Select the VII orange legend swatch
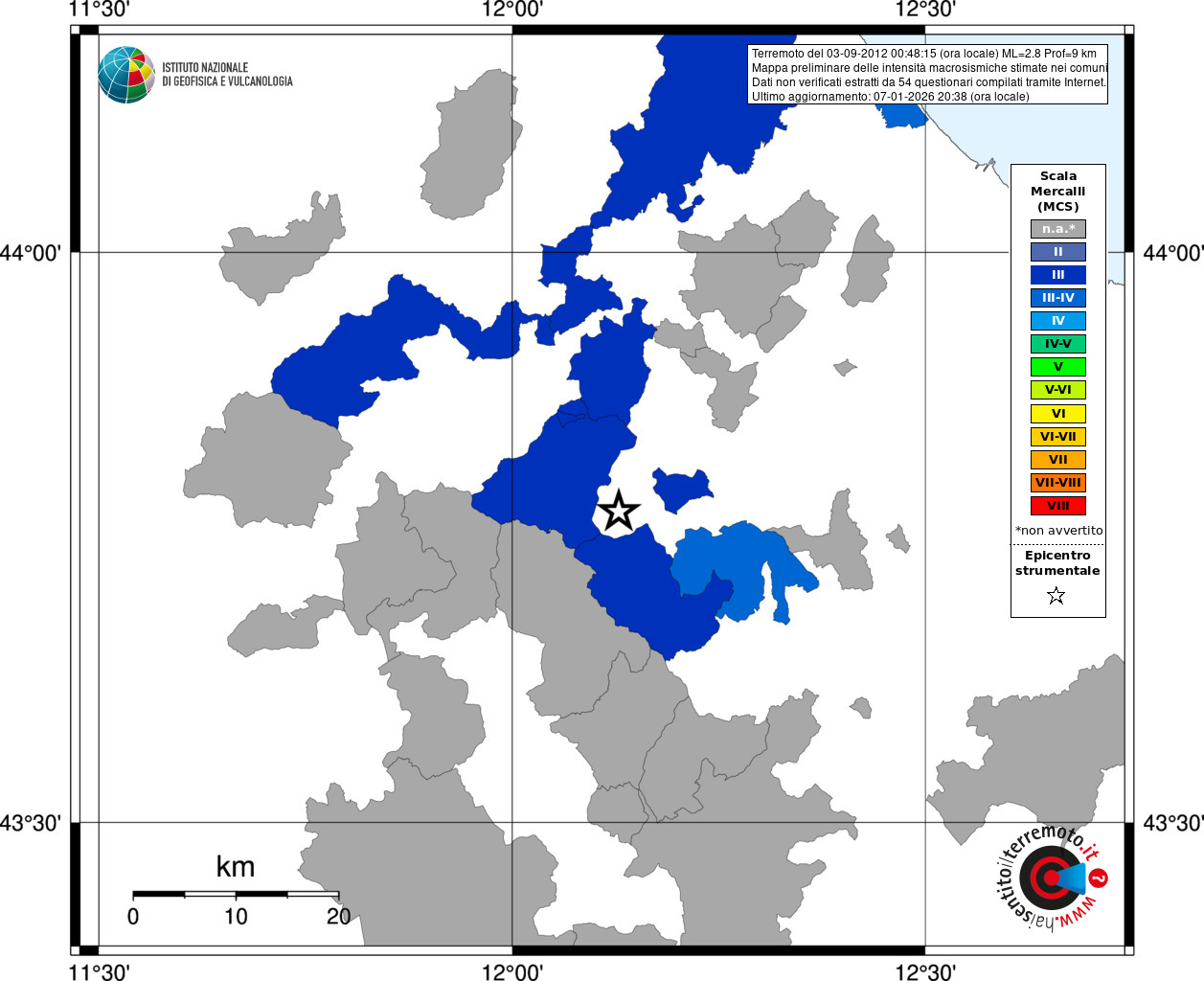1204x981 pixels. click(x=1058, y=460)
